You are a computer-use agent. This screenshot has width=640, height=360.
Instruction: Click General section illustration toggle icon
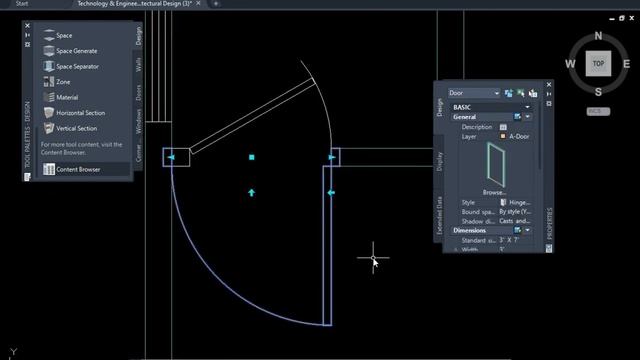517,117
